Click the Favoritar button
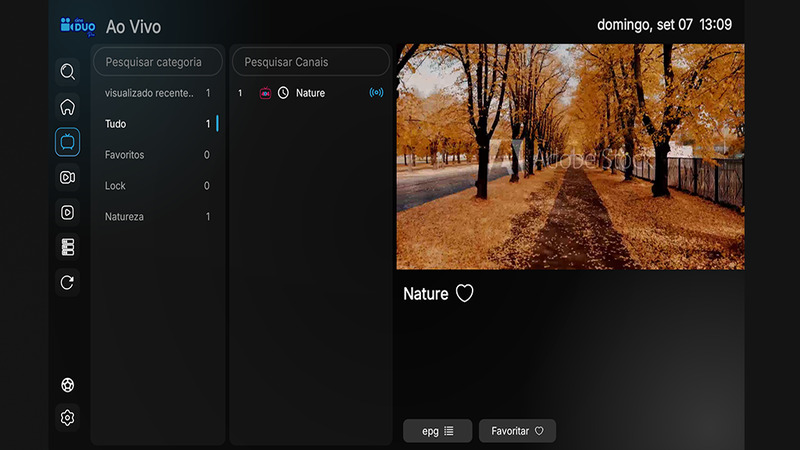This screenshot has width=800, height=450. pos(517,431)
